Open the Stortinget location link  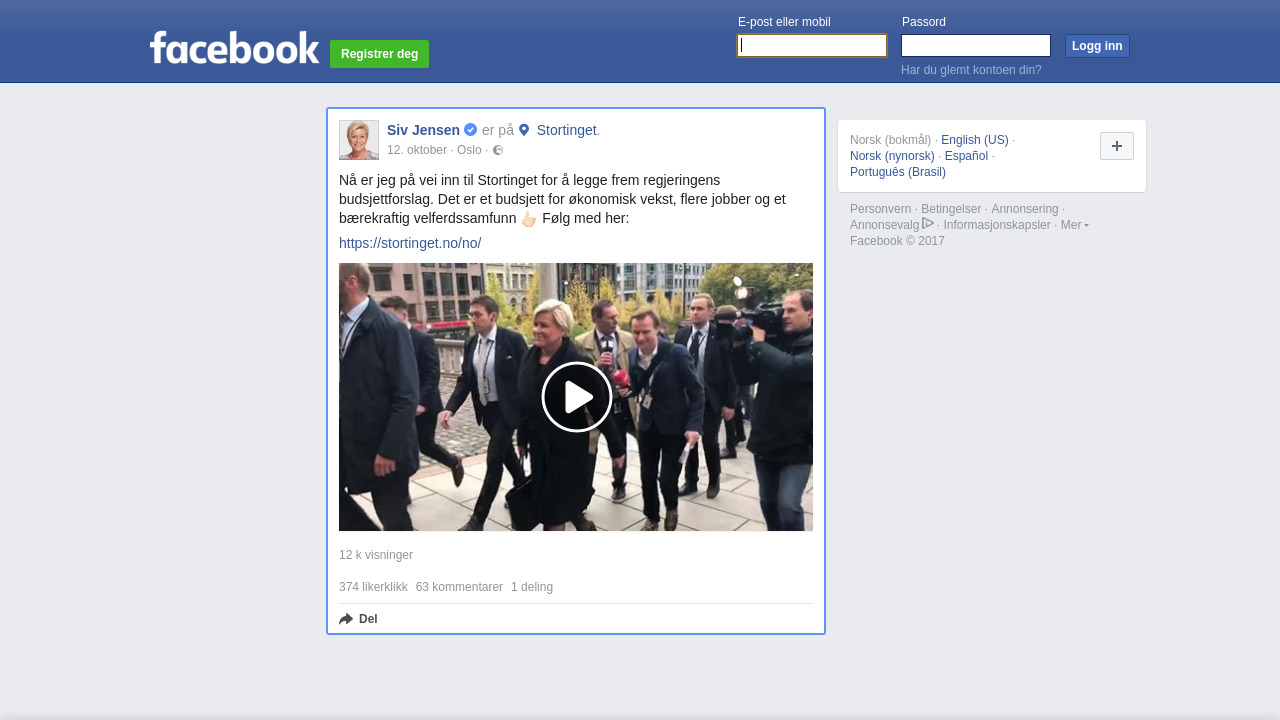(x=566, y=130)
